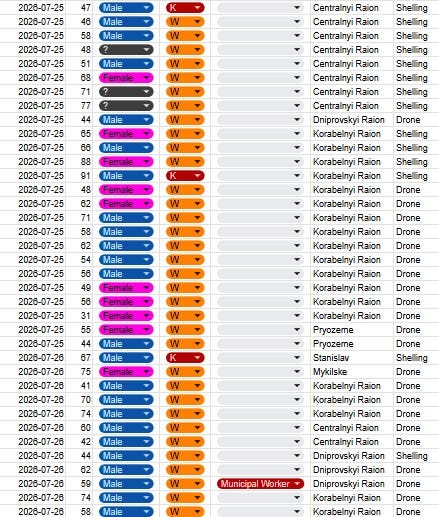Screen dimensions: 439x517
Task: Open the red K status dropdown in age 47 row
Action: (x=185, y=8)
